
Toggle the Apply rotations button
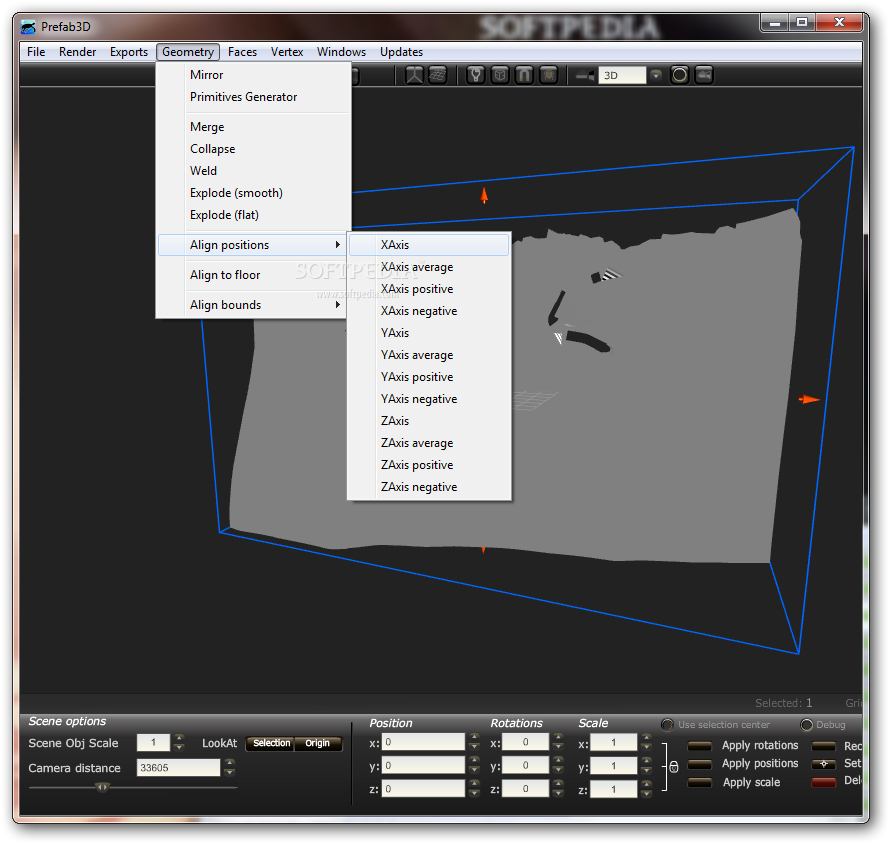[700, 746]
